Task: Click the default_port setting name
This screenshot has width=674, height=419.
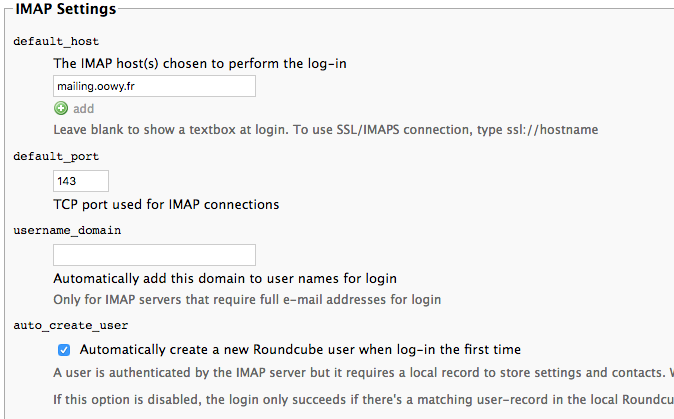Action: [55, 157]
